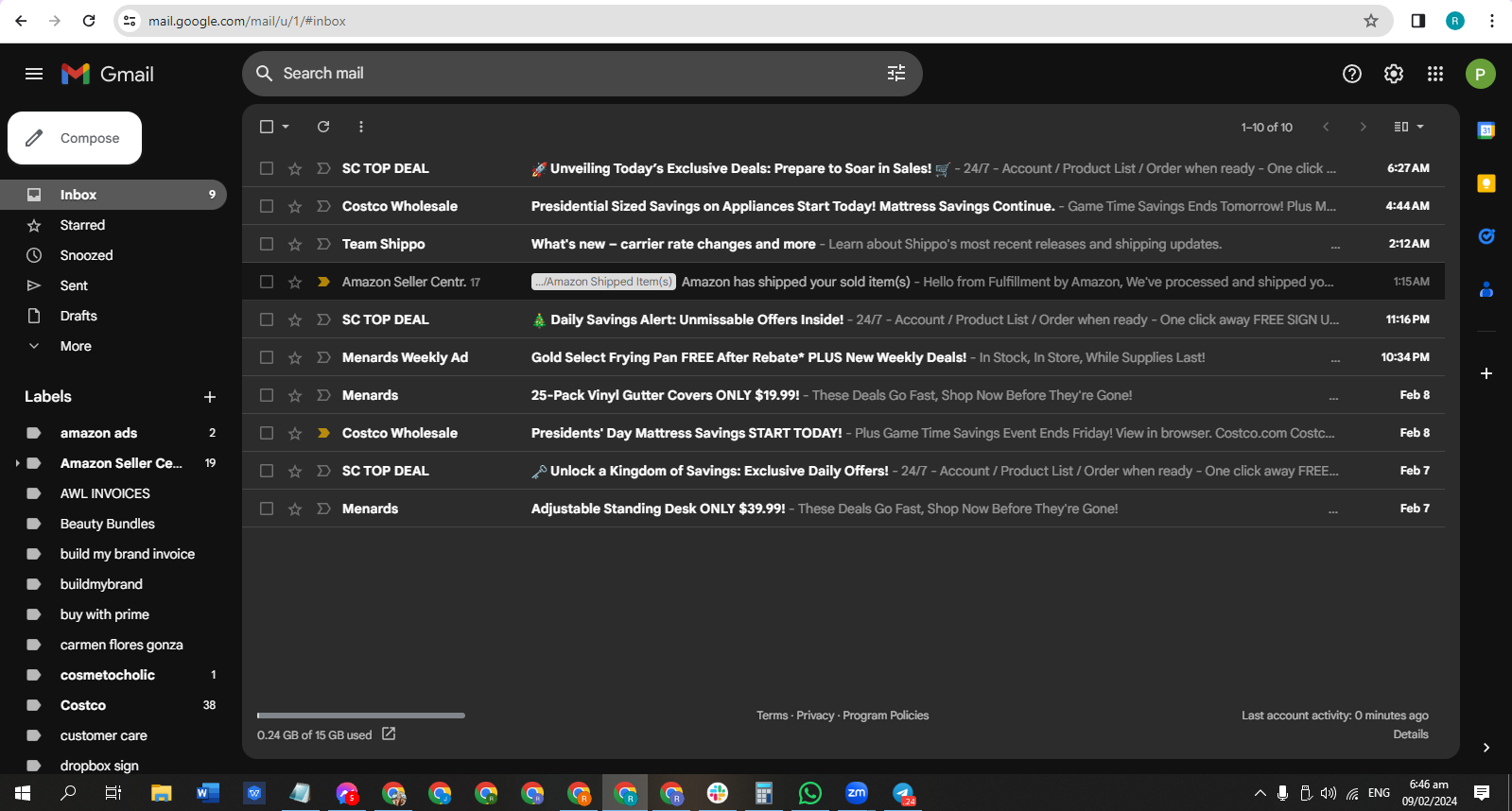The height and width of the screenshot is (811, 1512).
Task: Toggle importance marker on Costco Presidents' Day email
Action: point(323,433)
